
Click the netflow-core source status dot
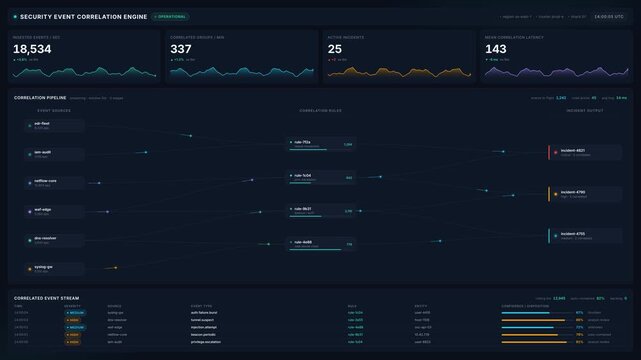pyautogui.click(x=29, y=183)
